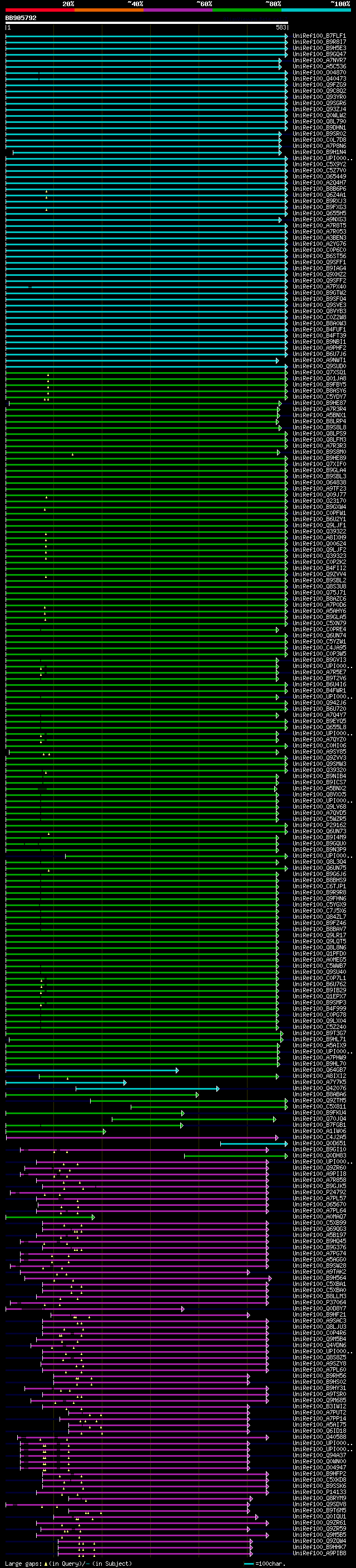Select the UniRef100_O23170 hit
356x1568 pixels.
coord(319,501)
